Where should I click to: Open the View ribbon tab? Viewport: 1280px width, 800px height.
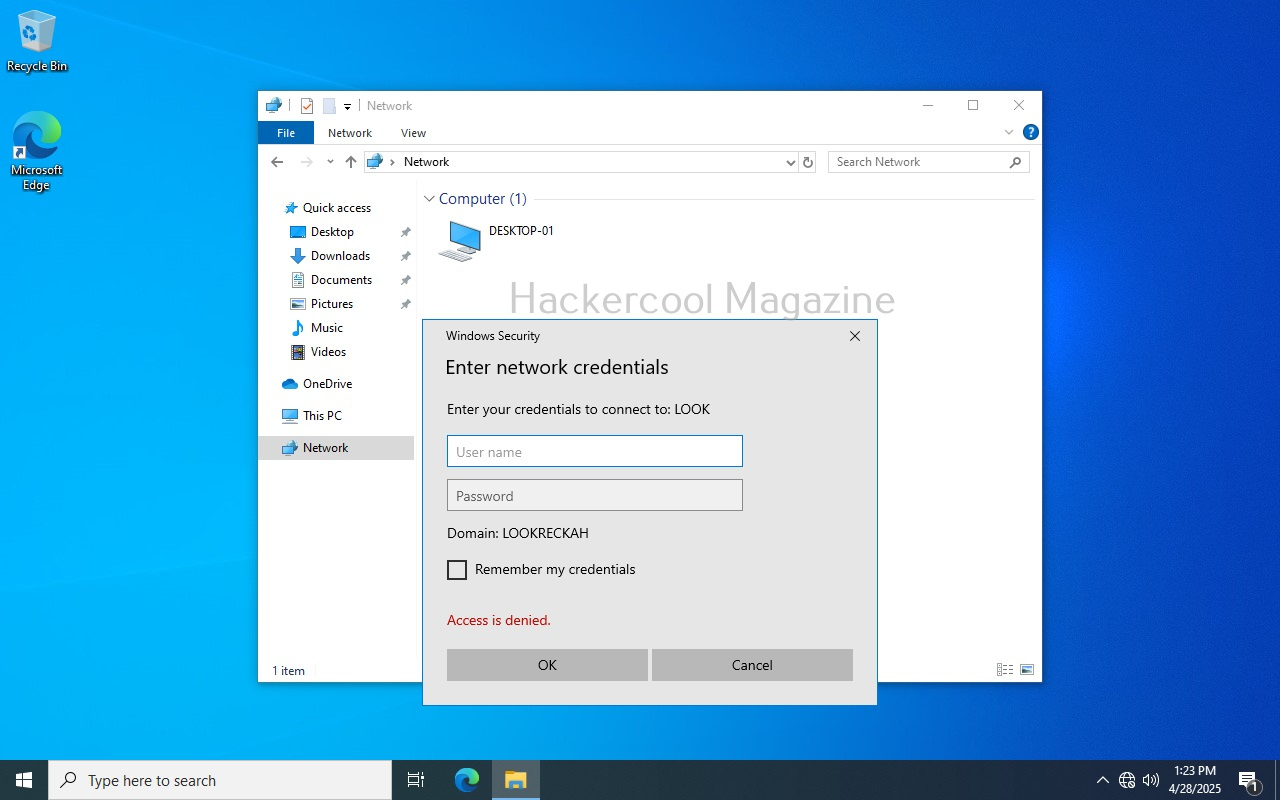click(x=413, y=133)
